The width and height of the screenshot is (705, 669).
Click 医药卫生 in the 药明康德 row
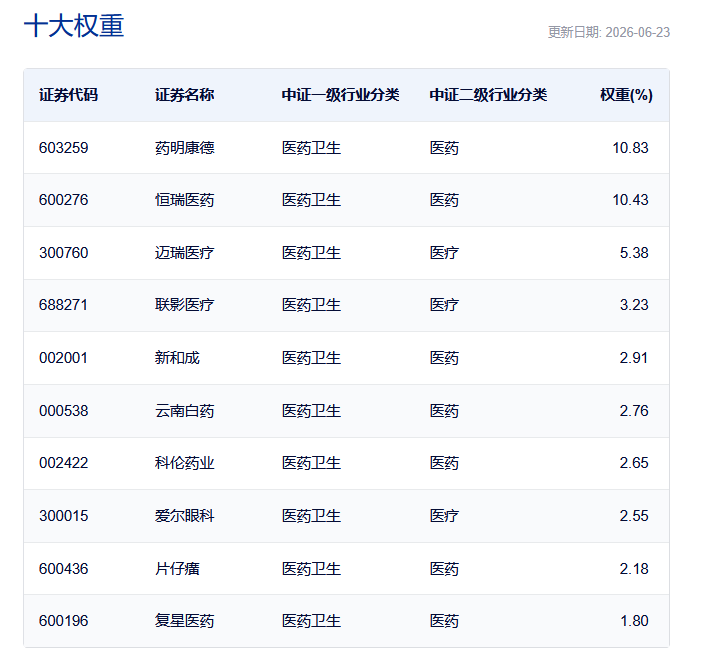[x=311, y=148]
